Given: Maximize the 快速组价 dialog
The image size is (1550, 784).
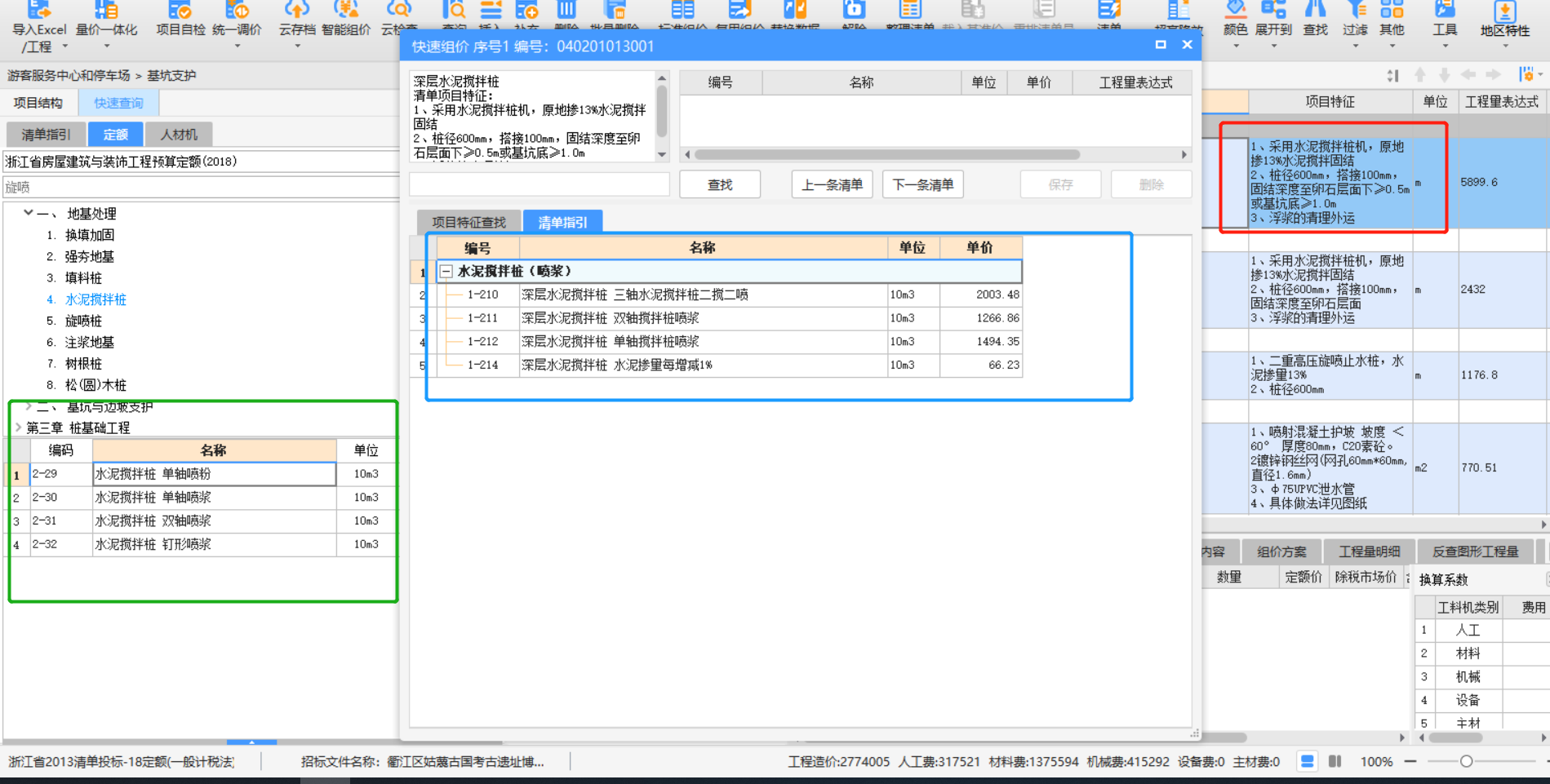Looking at the screenshot, I should 1161,45.
